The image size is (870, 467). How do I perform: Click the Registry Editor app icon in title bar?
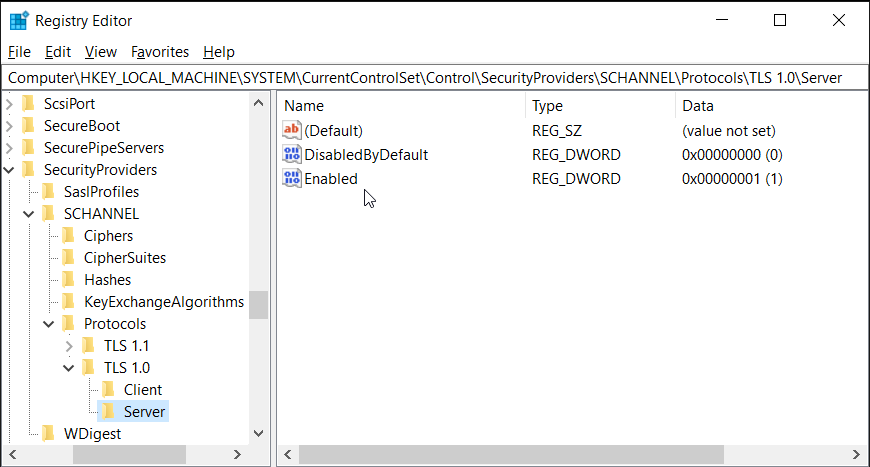(18, 20)
